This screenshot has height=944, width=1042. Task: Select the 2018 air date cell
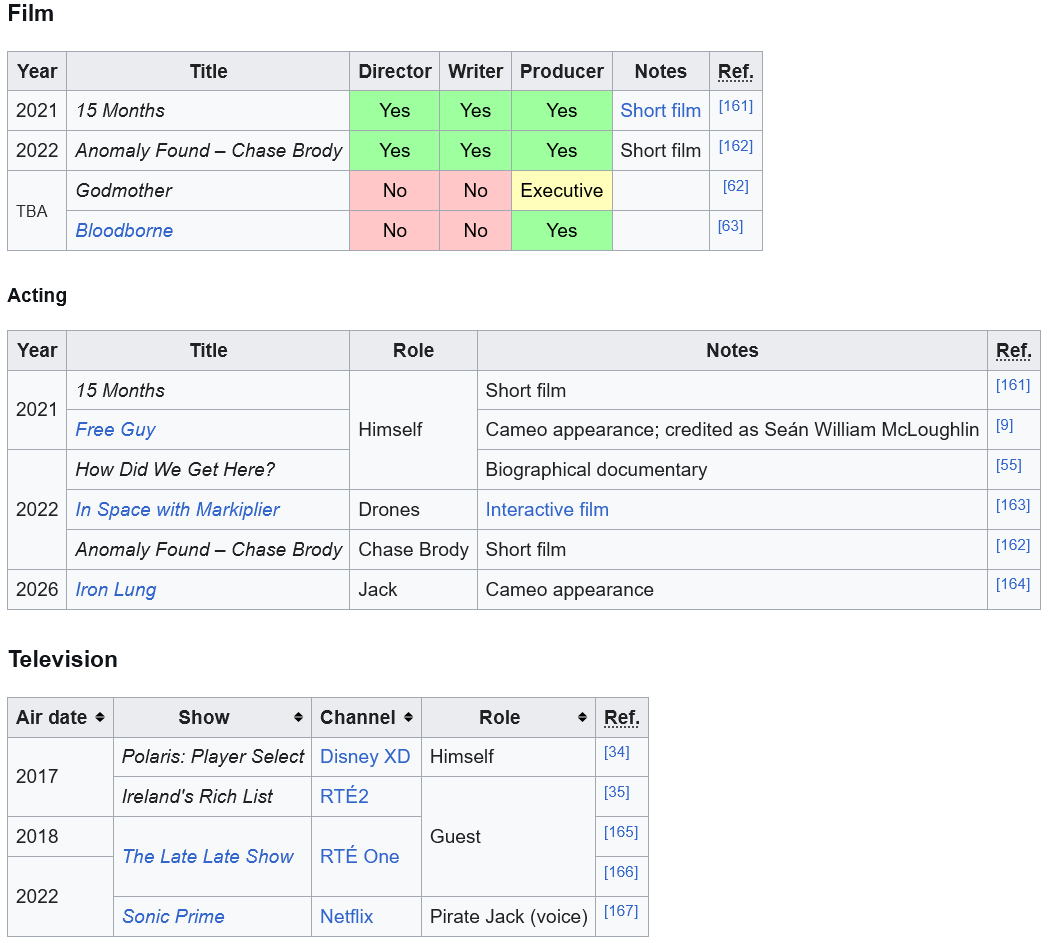click(60, 836)
